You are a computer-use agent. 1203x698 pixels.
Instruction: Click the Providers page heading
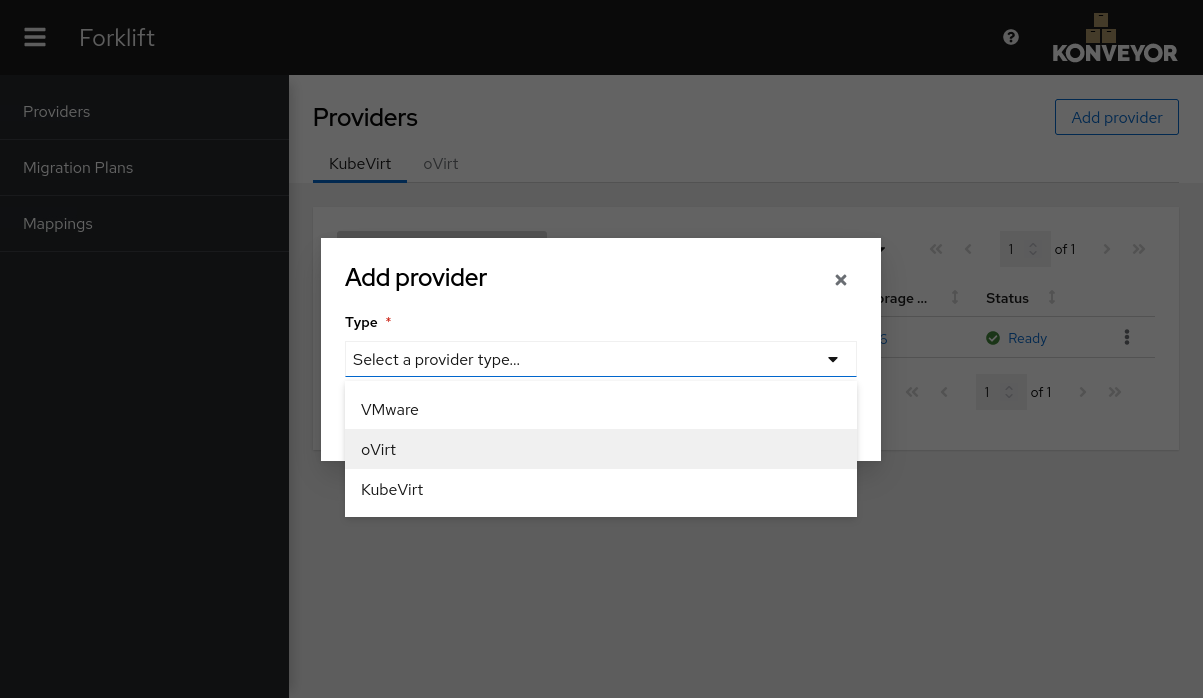(x=365, y=117)
